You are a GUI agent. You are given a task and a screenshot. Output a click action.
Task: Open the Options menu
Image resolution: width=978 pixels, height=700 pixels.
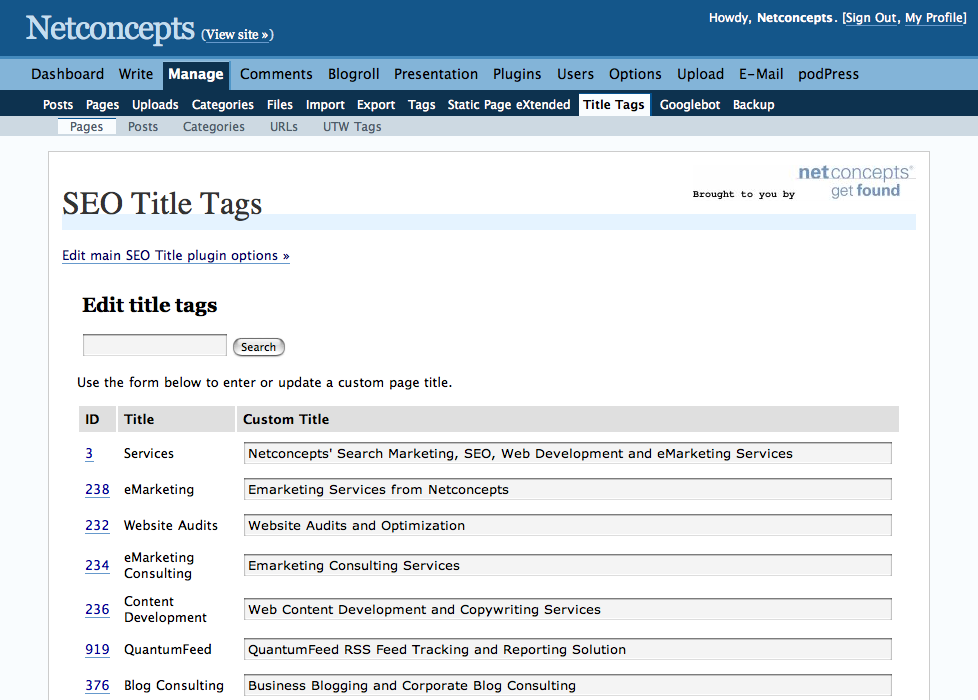[x=635, y=74]
